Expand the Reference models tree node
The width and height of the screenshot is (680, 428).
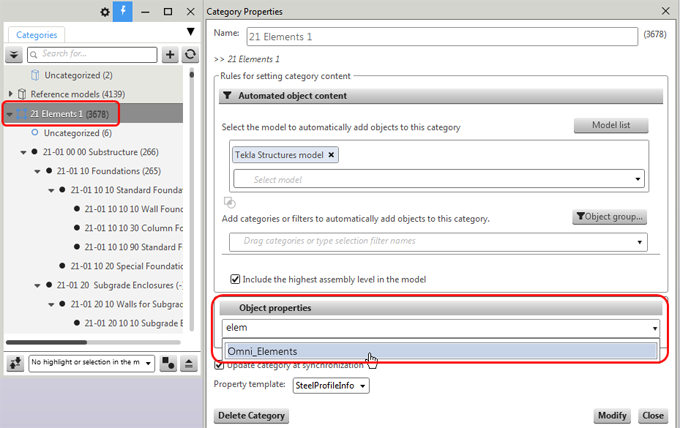tap(9, 93)
